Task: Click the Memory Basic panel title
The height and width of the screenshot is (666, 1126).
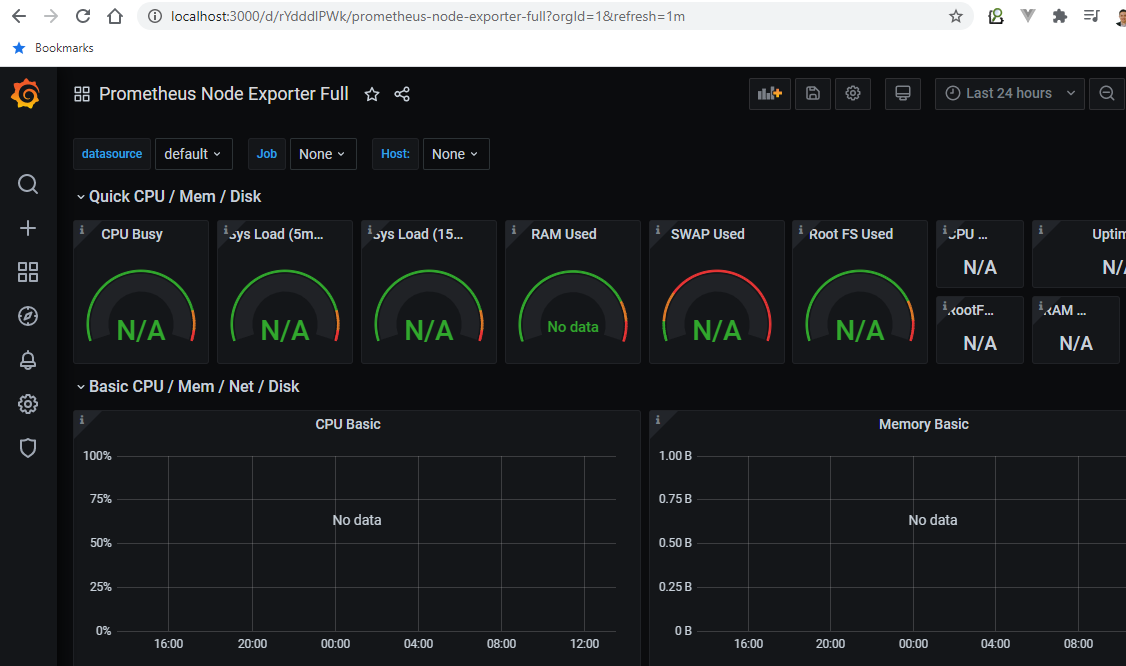Action: coord(923,424)
